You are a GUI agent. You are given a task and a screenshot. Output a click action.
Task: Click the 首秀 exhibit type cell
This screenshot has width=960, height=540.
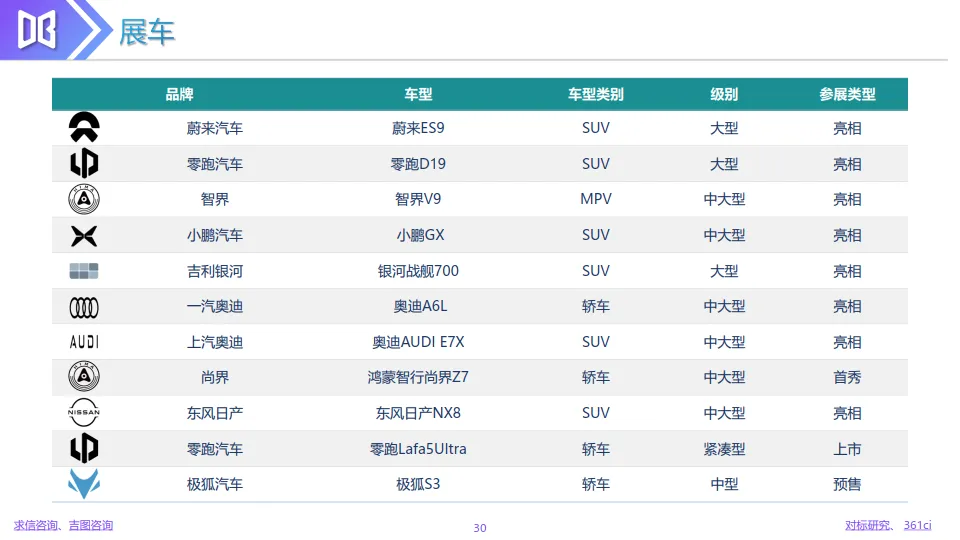(x=847, y=377)
